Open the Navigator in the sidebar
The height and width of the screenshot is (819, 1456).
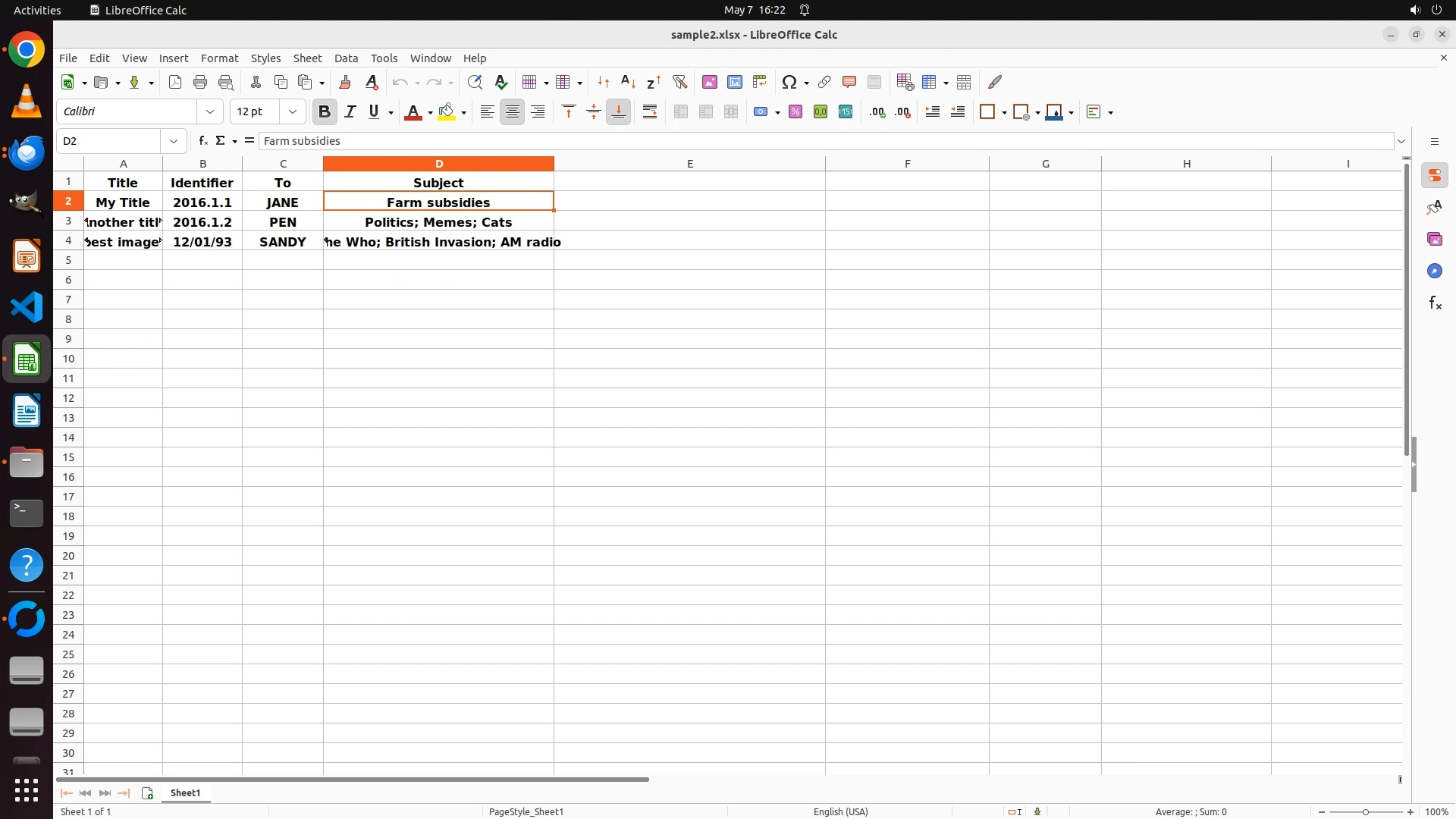1434,271
